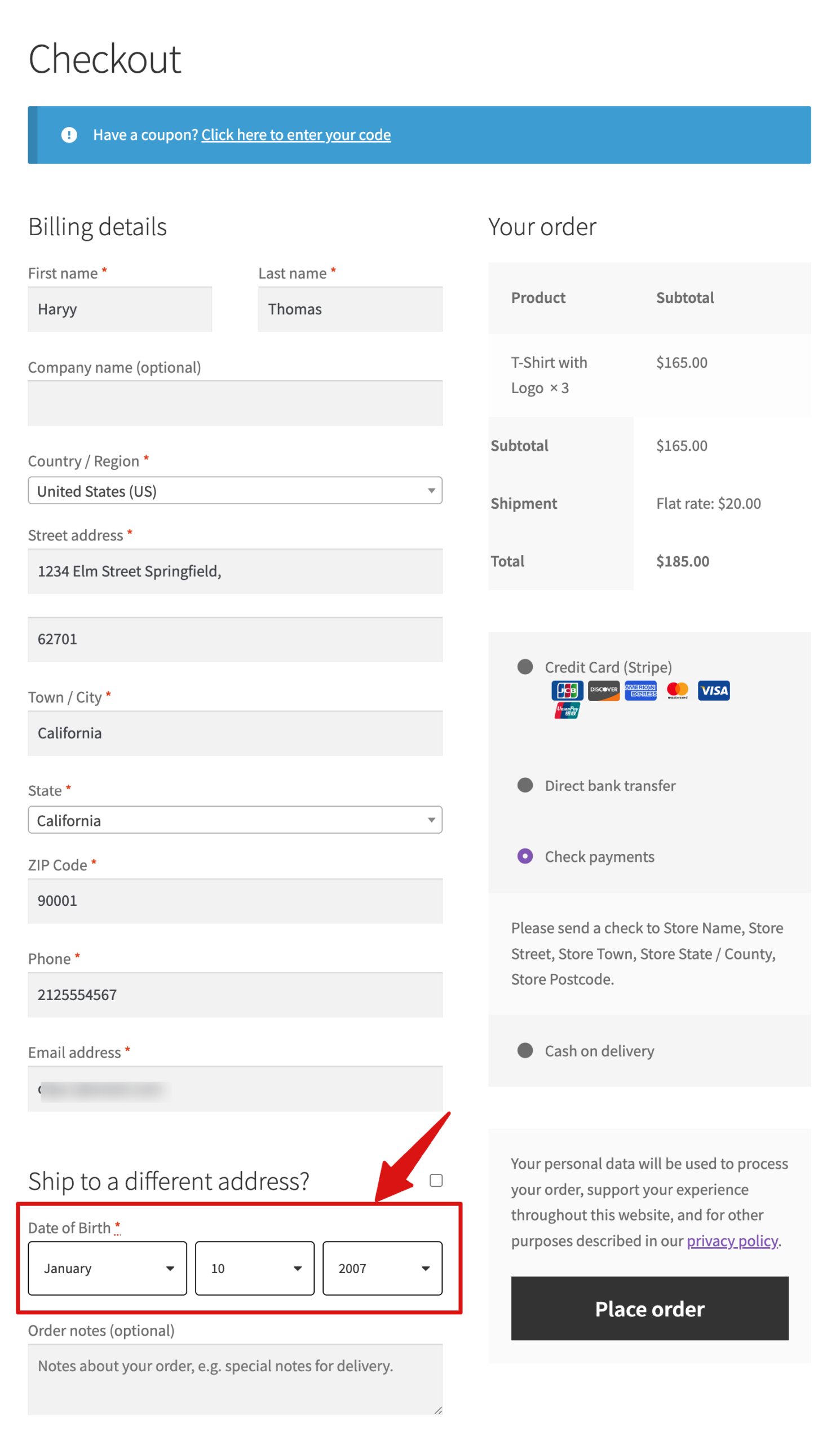Click the second address line field showing 62701
This screenshot has height=1444, width=840.
pos(235,640)
